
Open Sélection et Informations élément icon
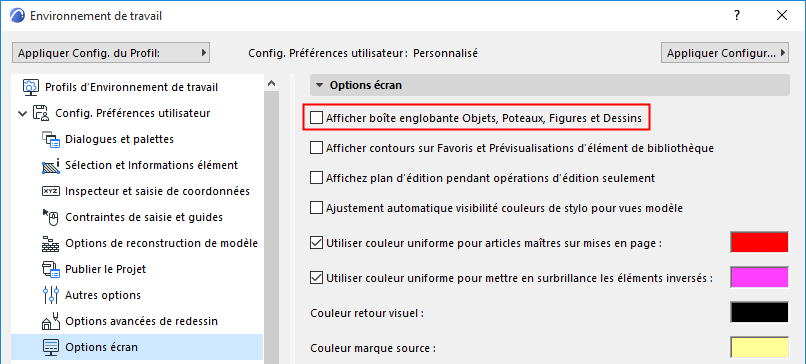pos(51,165)
